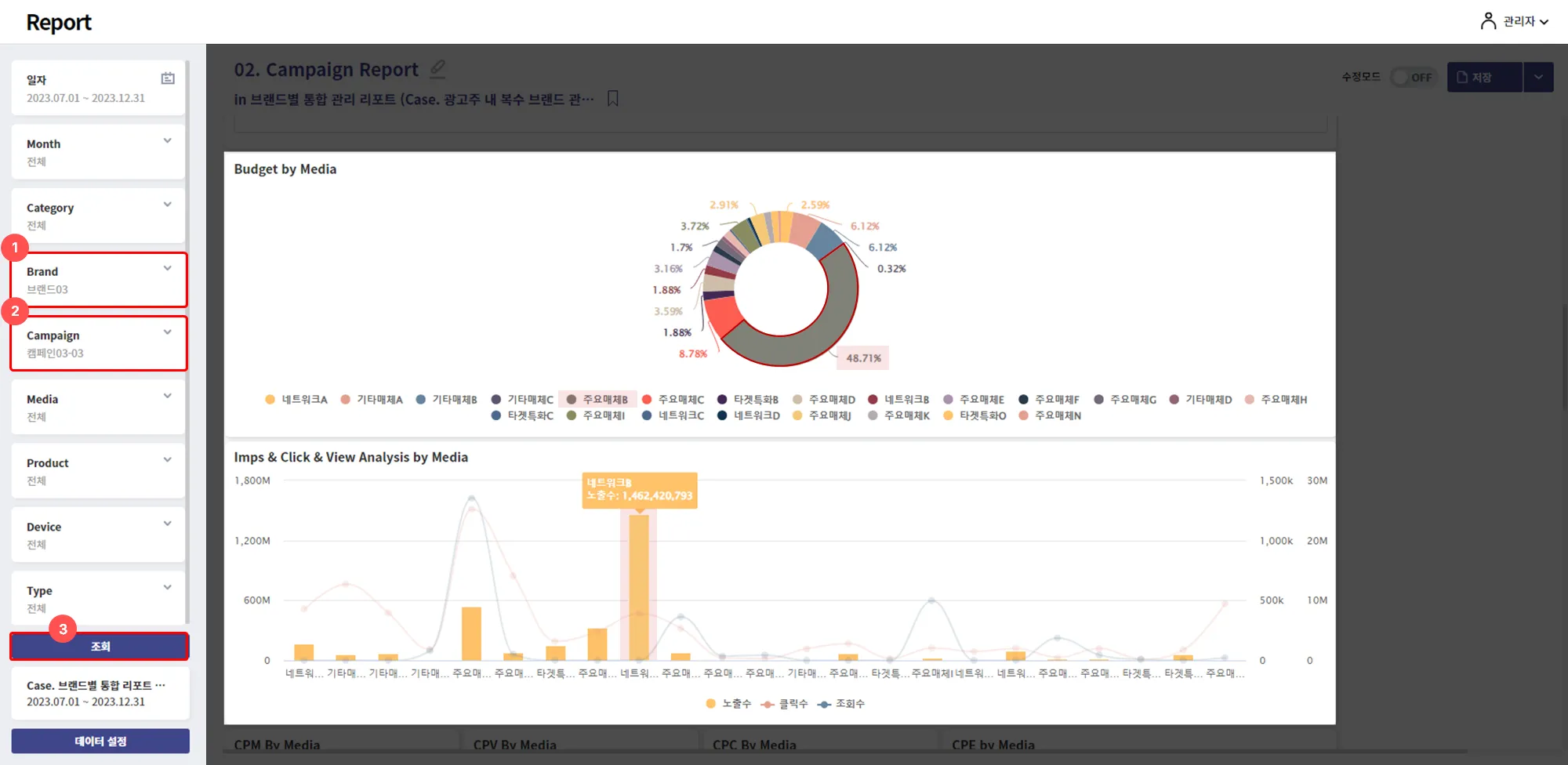1568x765 pixels.
Task: Toggle 기타매체D legend entry
Action: [x=1200, y=400]
